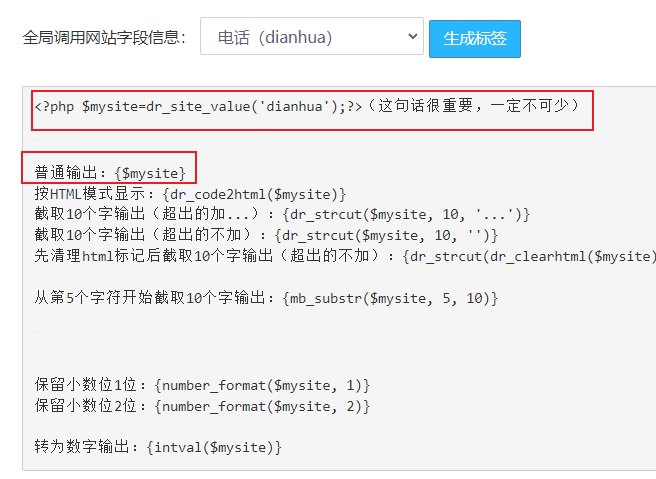Click the number_format($mysite, 1) line
Screen dimensions: 656x479
(x=202, y=385)
